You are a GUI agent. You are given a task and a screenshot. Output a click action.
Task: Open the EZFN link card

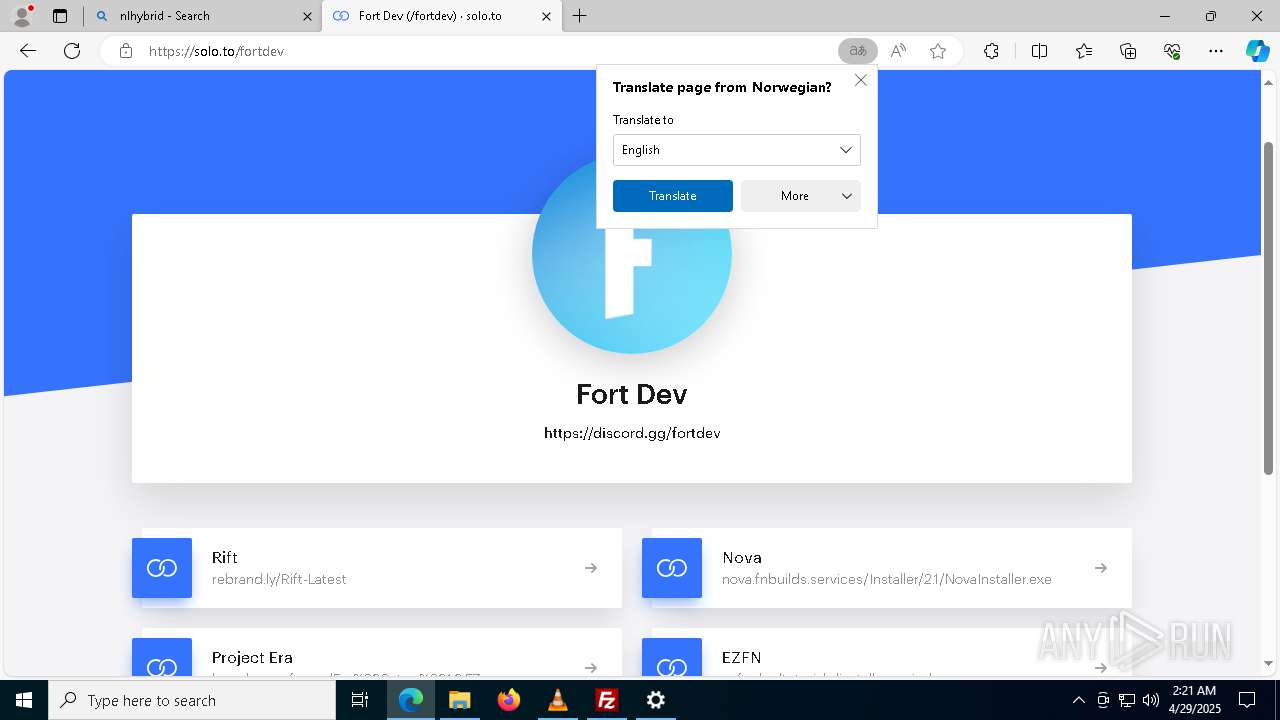click(x=887, y=653)
